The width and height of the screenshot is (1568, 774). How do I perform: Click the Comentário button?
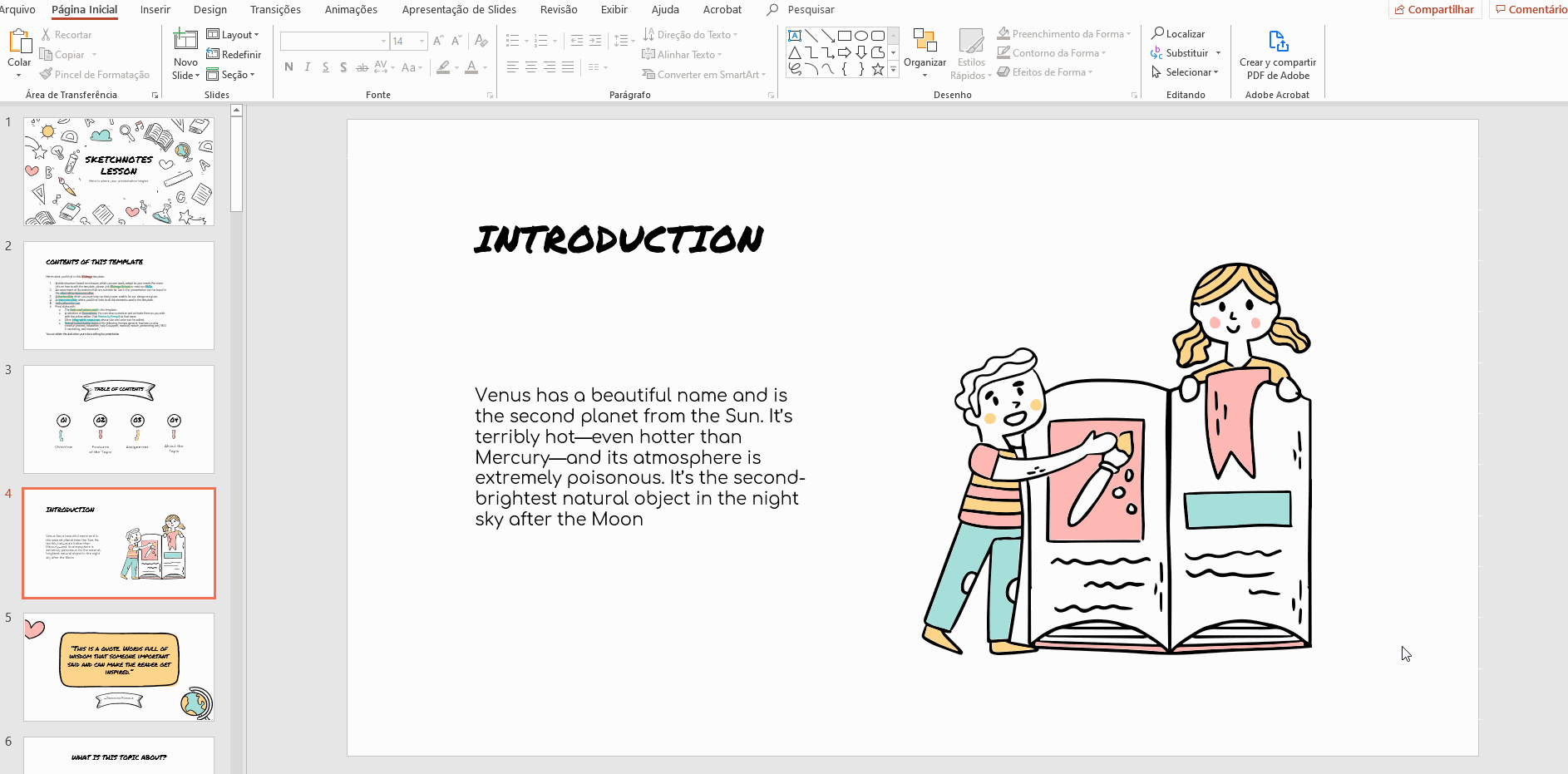point(1530,10)
